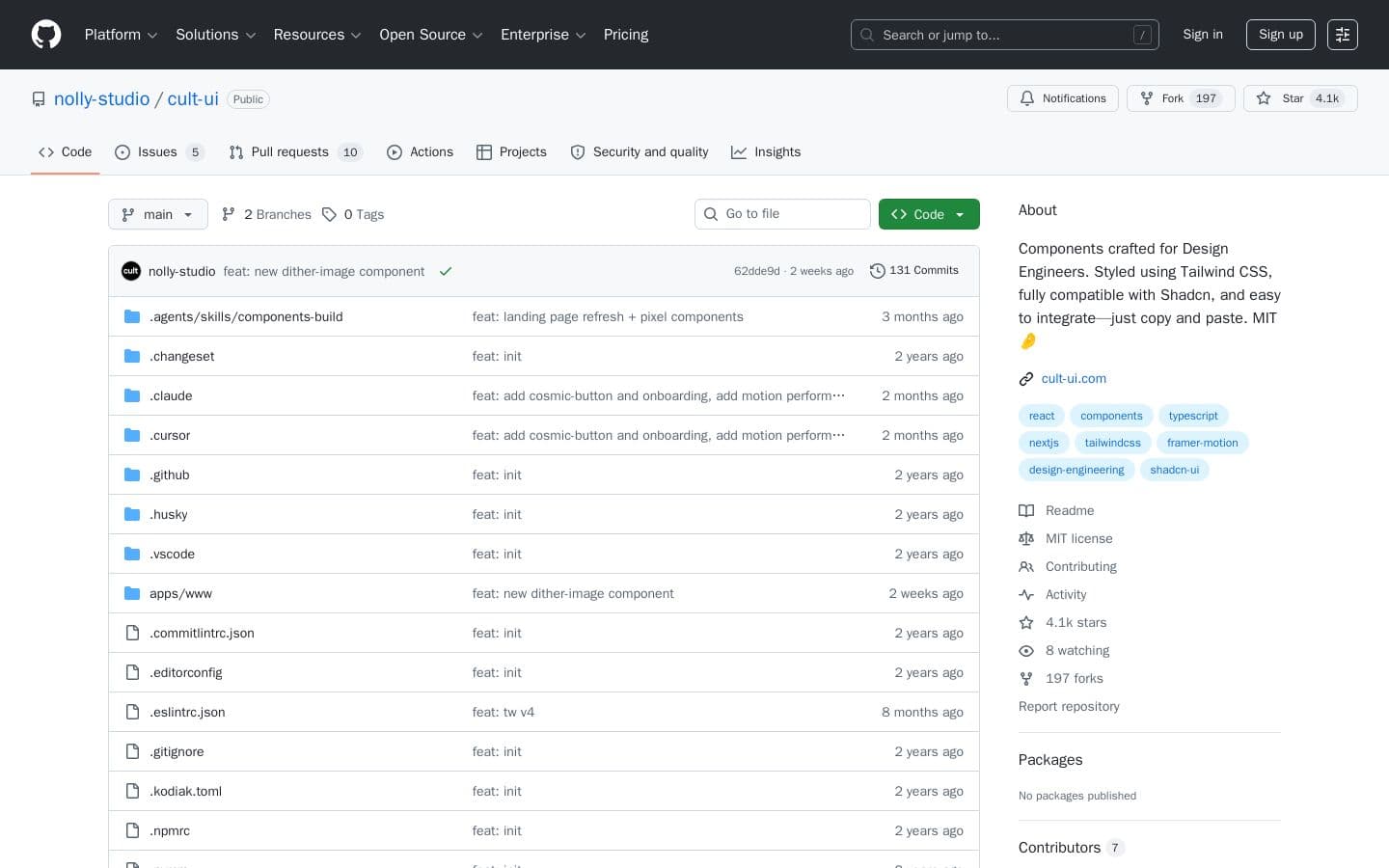Click the react topic tag
The width and height of the screenshot is (1389, 868).
[1042, 416]
